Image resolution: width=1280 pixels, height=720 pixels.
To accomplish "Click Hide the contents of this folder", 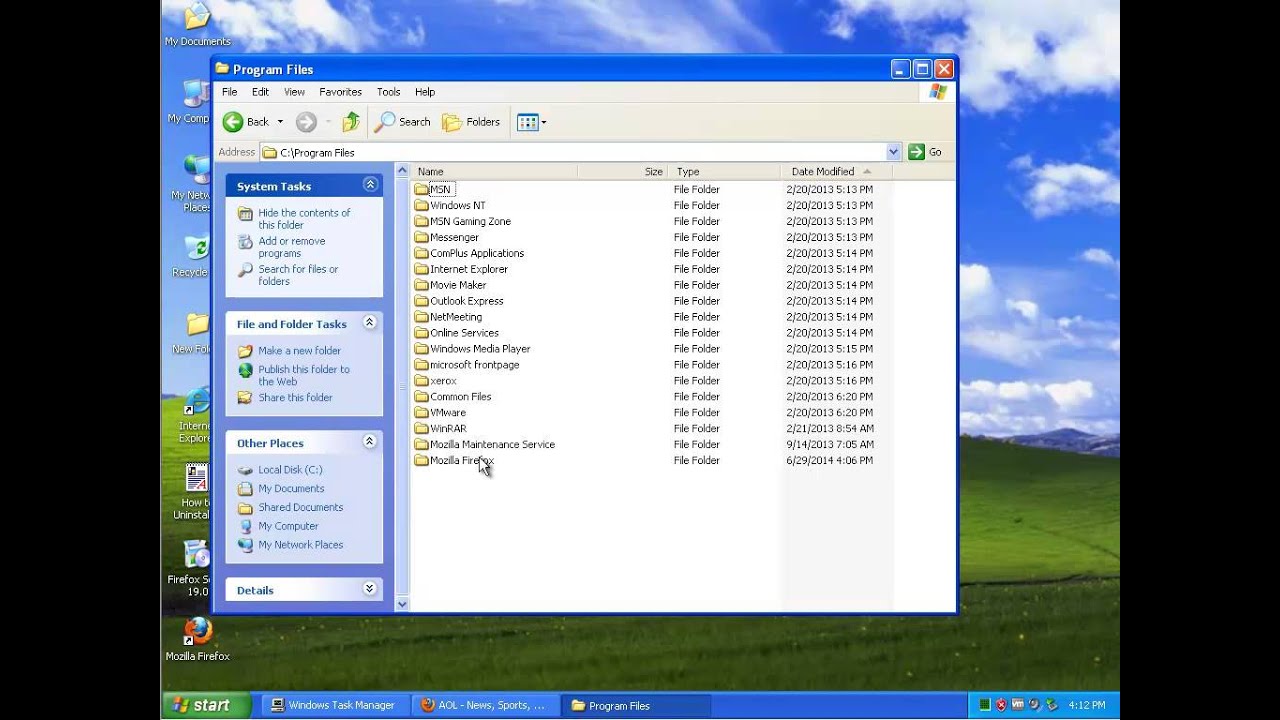I will coord(304,219).
